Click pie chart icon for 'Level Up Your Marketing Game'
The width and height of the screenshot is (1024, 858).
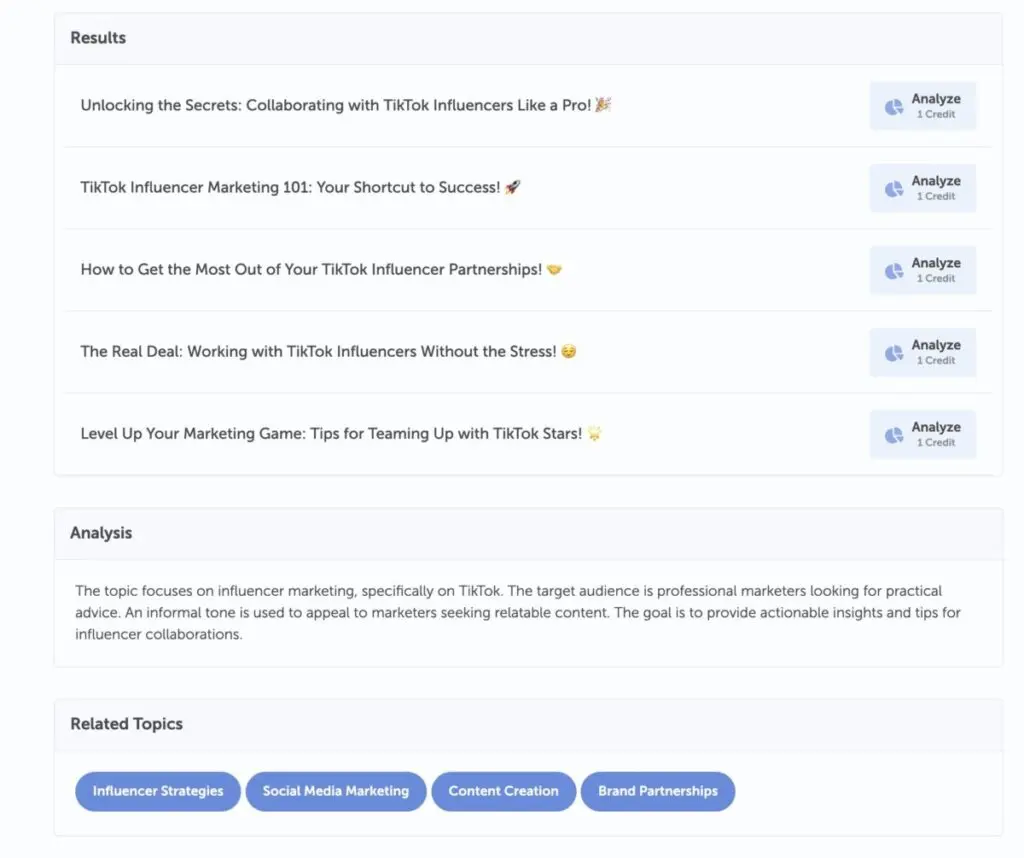pos(893,435)
